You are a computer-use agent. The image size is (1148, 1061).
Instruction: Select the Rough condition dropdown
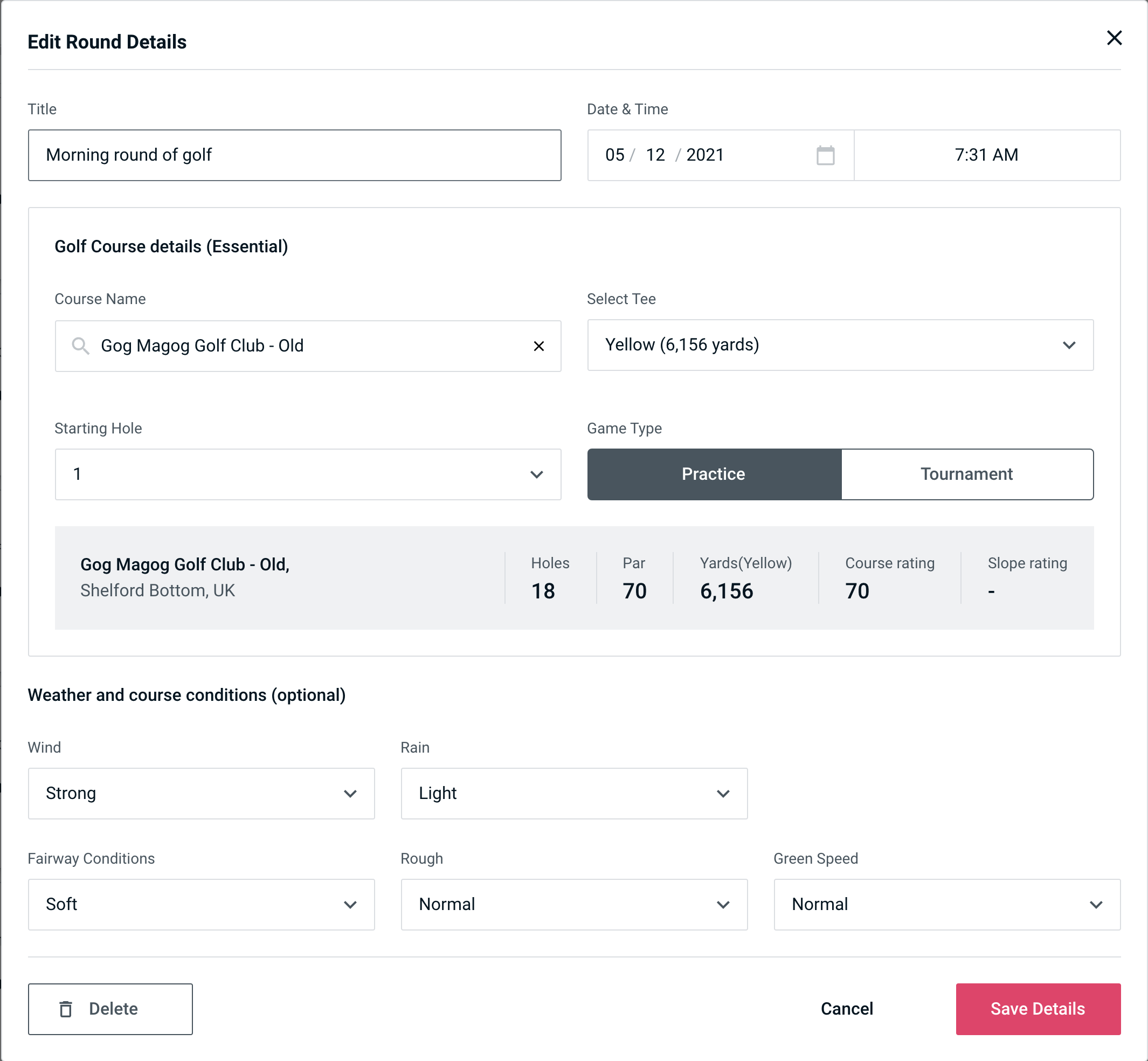[x=573, y=904]
